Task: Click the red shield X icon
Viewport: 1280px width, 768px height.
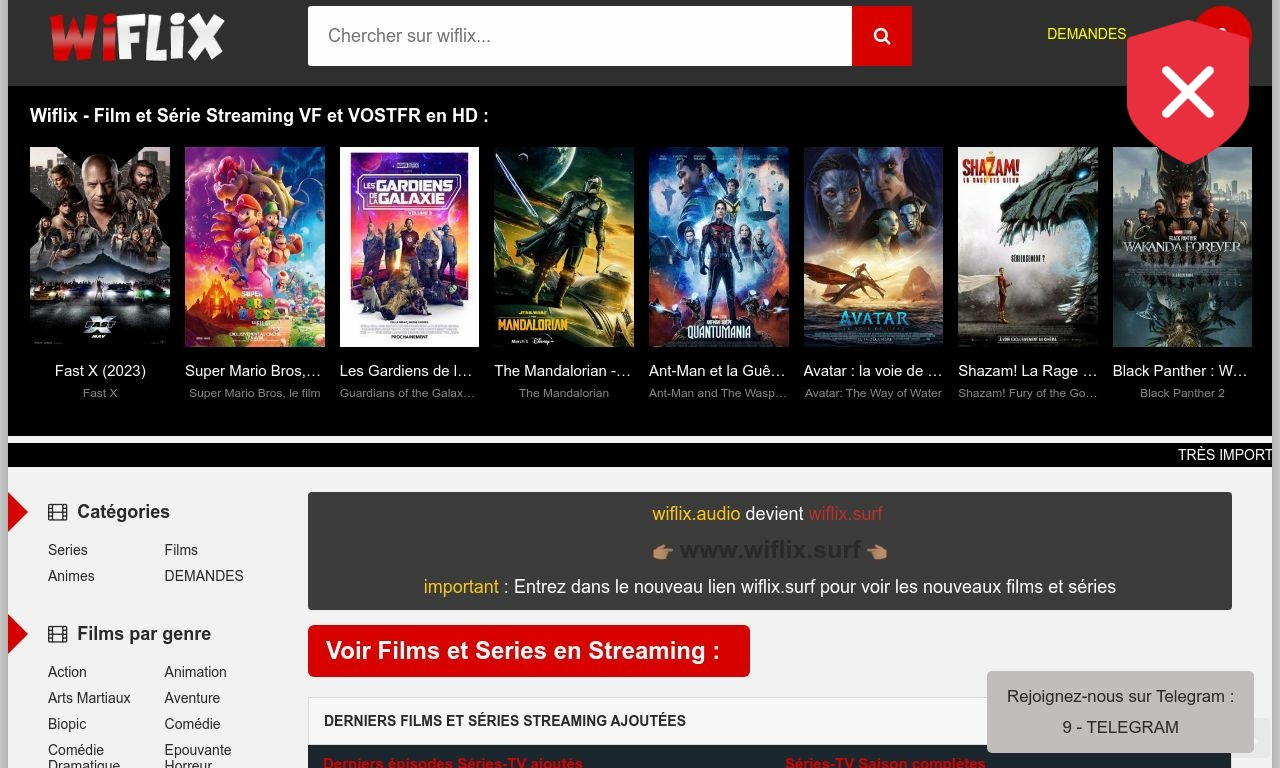Action: (x=1187, y=93)
